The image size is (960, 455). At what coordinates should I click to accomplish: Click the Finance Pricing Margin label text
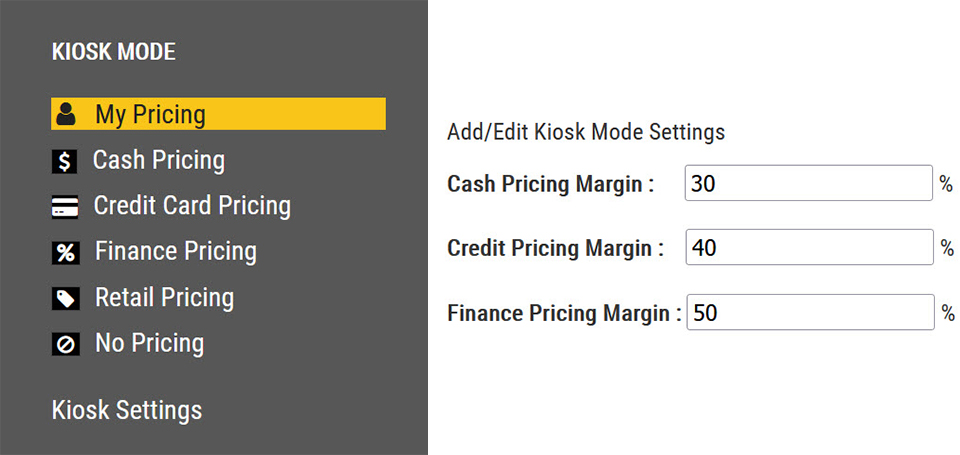(564, 313)
